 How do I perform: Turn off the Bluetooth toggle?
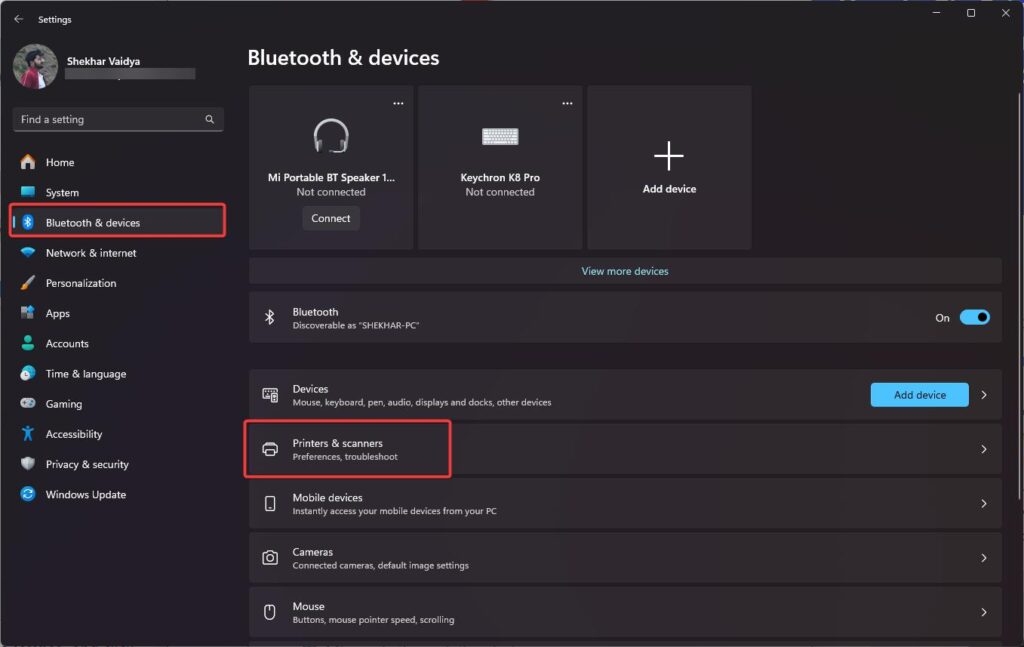click(x=974, y=317)
